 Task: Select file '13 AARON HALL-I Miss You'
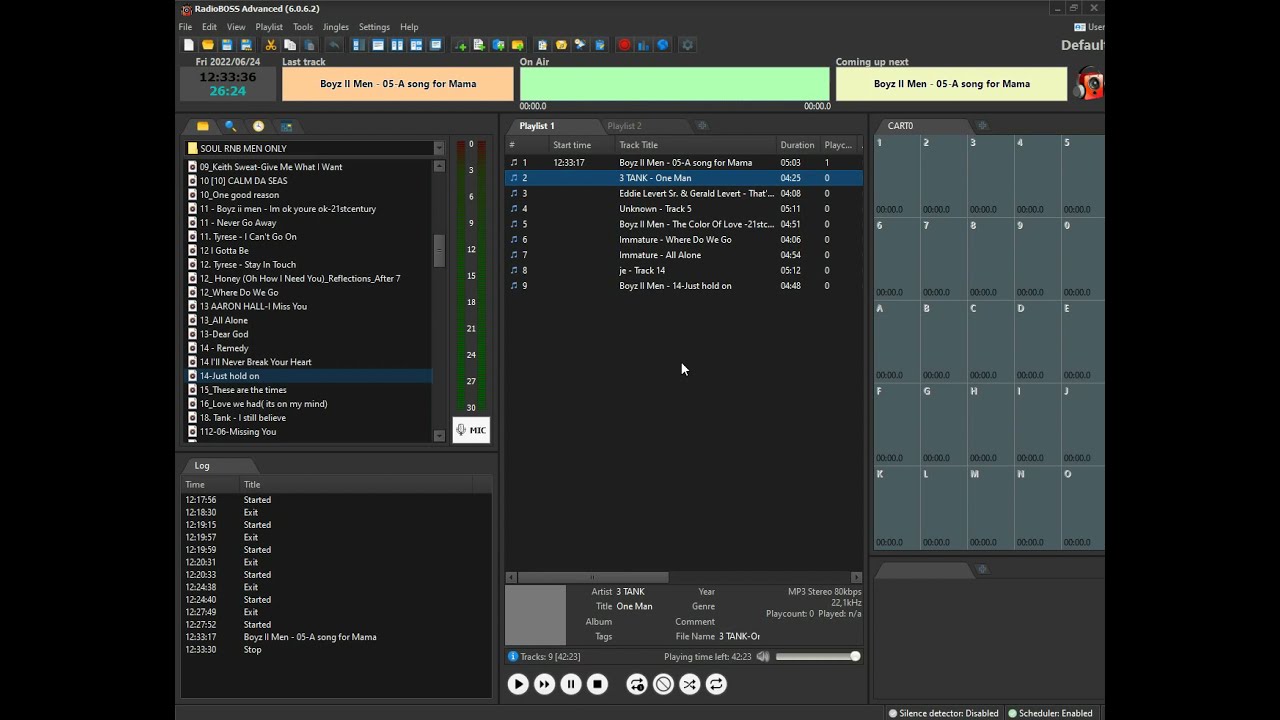pos(309,306)
